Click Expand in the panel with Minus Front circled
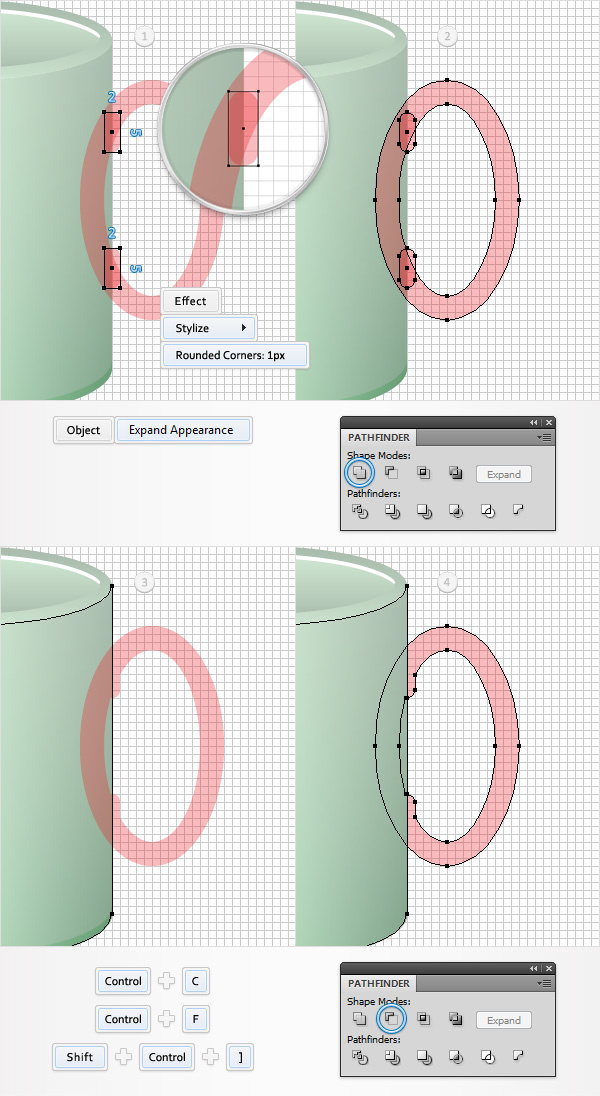This screenshot has height=1096, width=600. 504,1020
